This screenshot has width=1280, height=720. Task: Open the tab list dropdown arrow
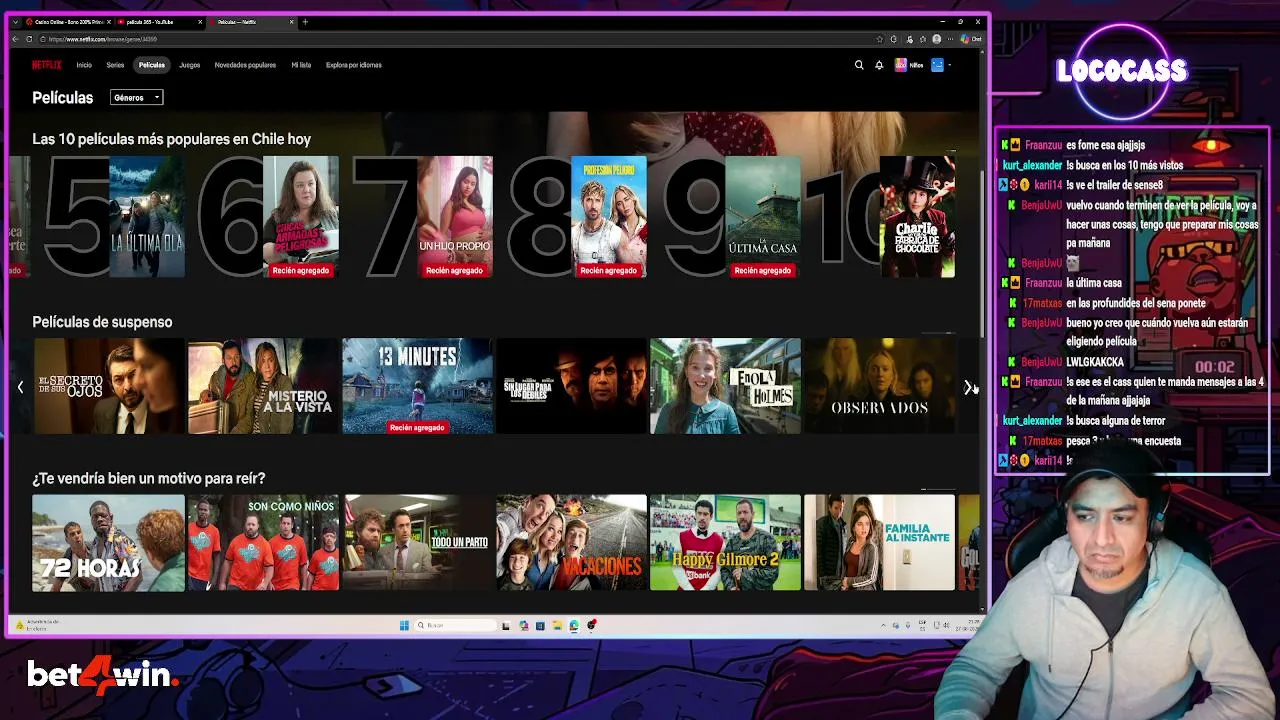15,22
